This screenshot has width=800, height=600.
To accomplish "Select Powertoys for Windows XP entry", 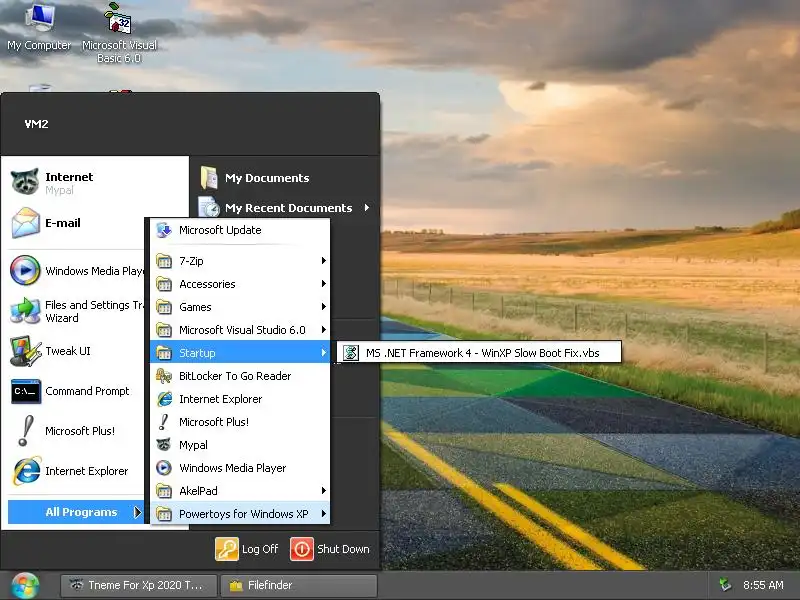I will [x=240, y=514].
